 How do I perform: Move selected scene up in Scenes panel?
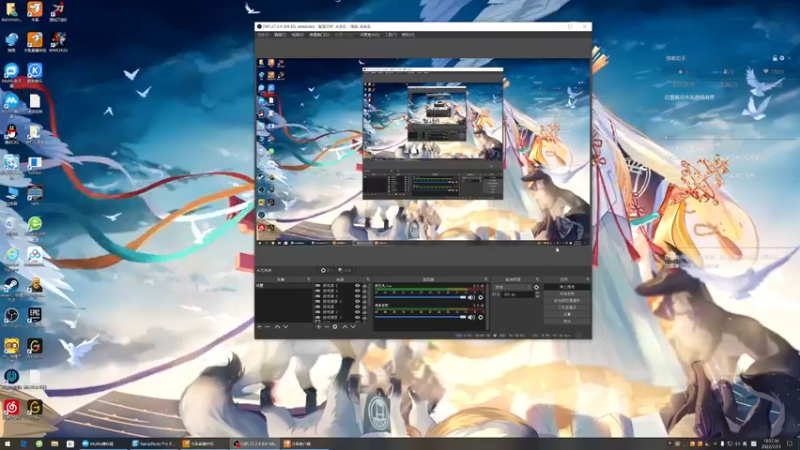pos(278,327)
